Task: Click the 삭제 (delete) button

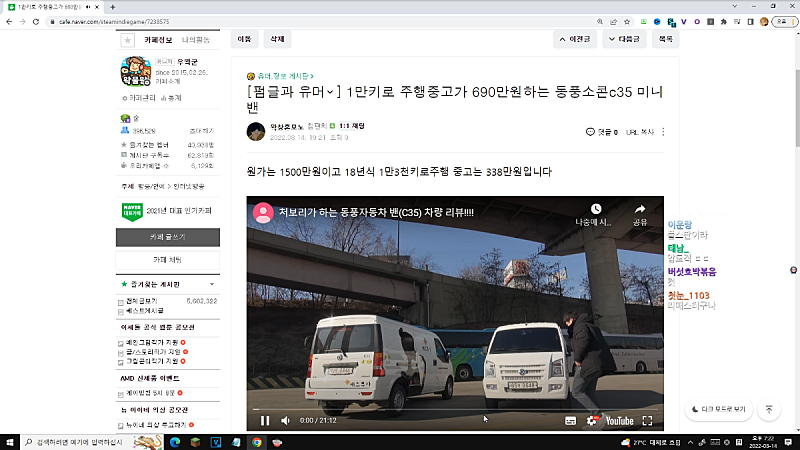Action: tap(277, 39)
